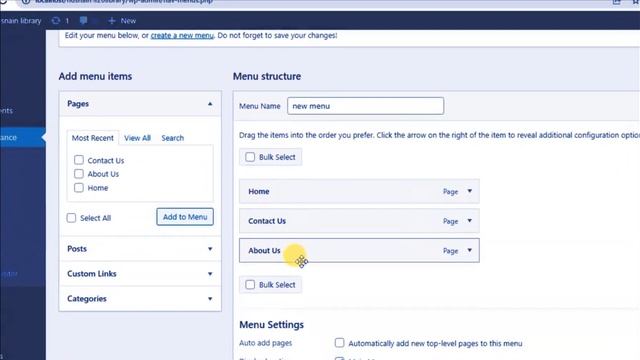
Task: Open the site name in admin bar
Action: 21,20
